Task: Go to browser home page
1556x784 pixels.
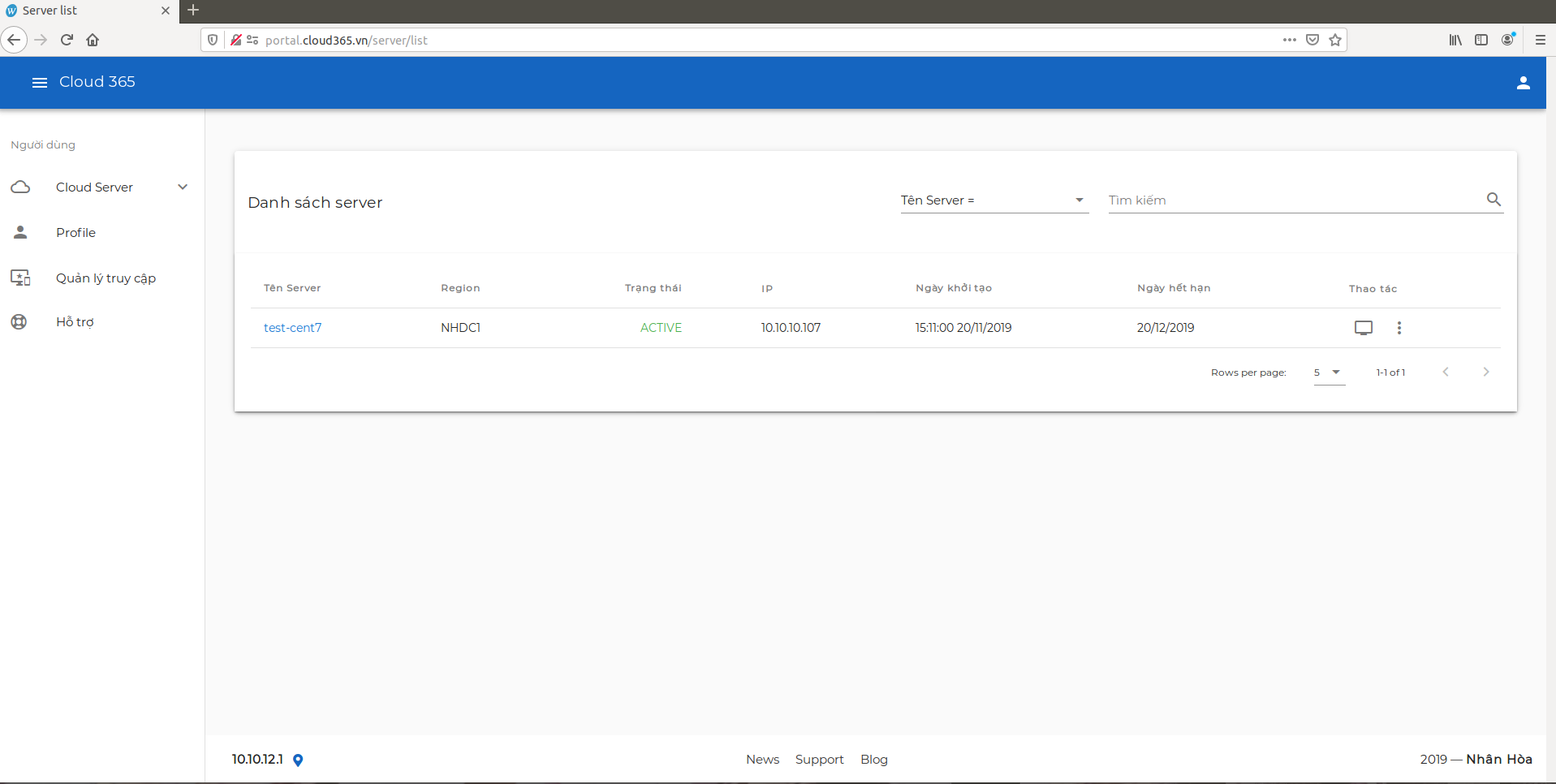Action: tap(93, 40)
